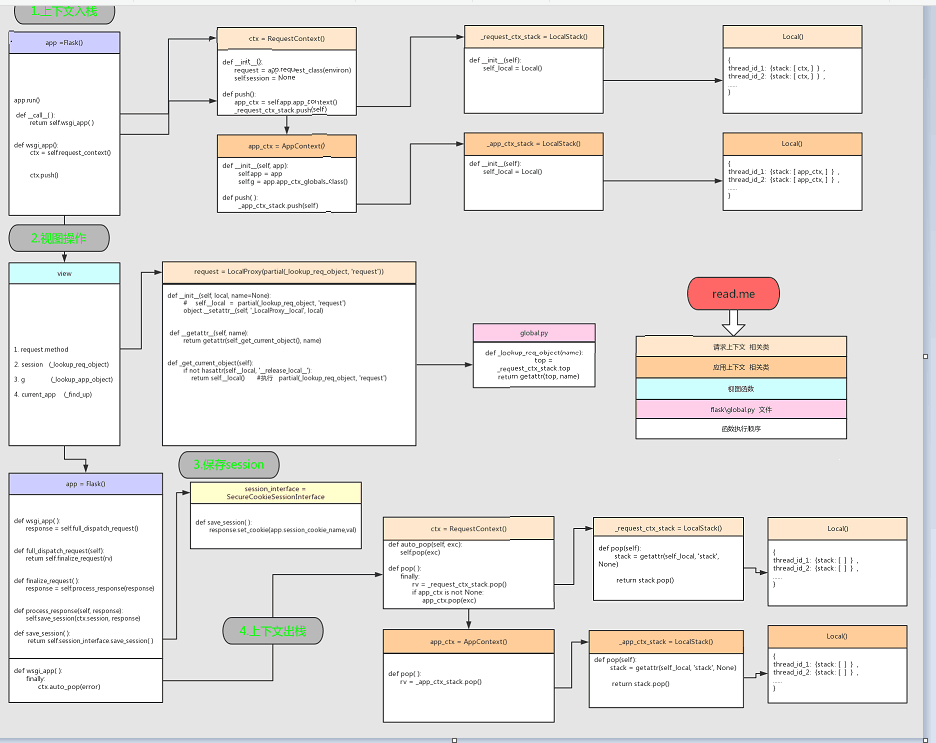The image size is (936, 743).
Task: Select the cyan 'view' box header
Action: (64, 273)
